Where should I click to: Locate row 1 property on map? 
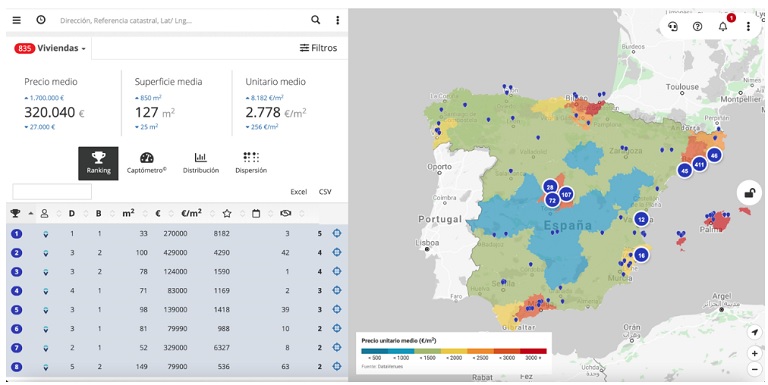[x=337, y=233]
